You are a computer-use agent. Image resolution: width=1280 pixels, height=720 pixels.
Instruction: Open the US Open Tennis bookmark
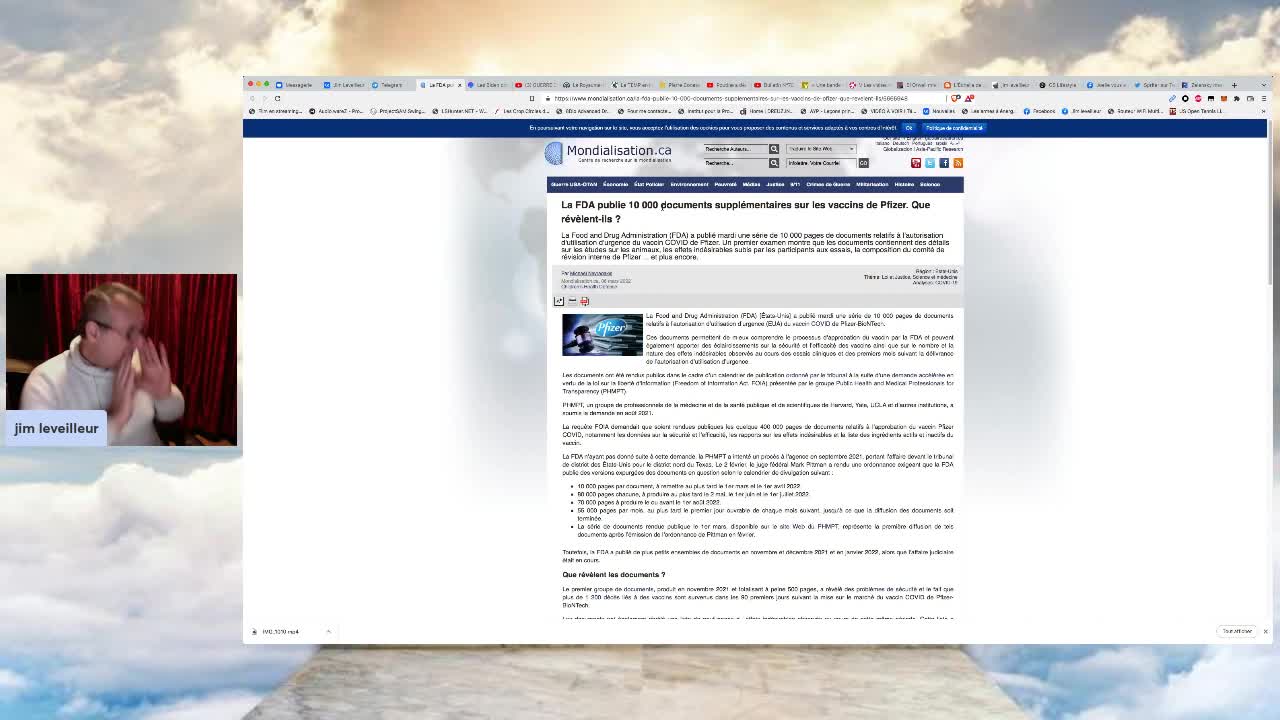point(1196,111)
